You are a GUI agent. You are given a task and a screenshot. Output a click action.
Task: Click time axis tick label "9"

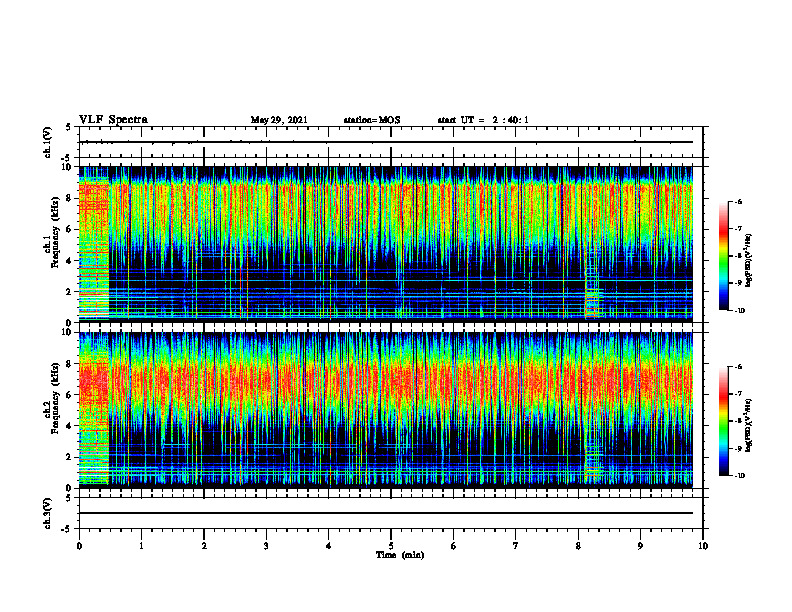coord(640,545)
